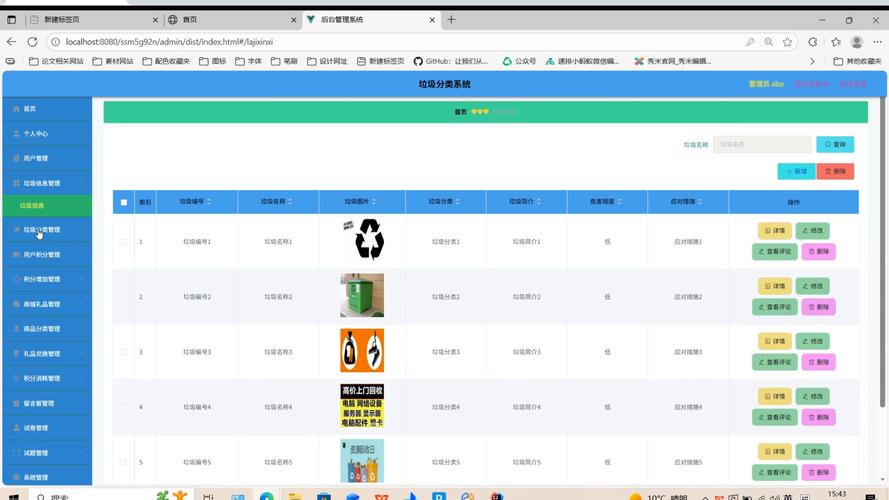Click the 首页 home icon in the sidebar
The height and width of the screenshot is (500, 889).
click(x=16, y=109)
